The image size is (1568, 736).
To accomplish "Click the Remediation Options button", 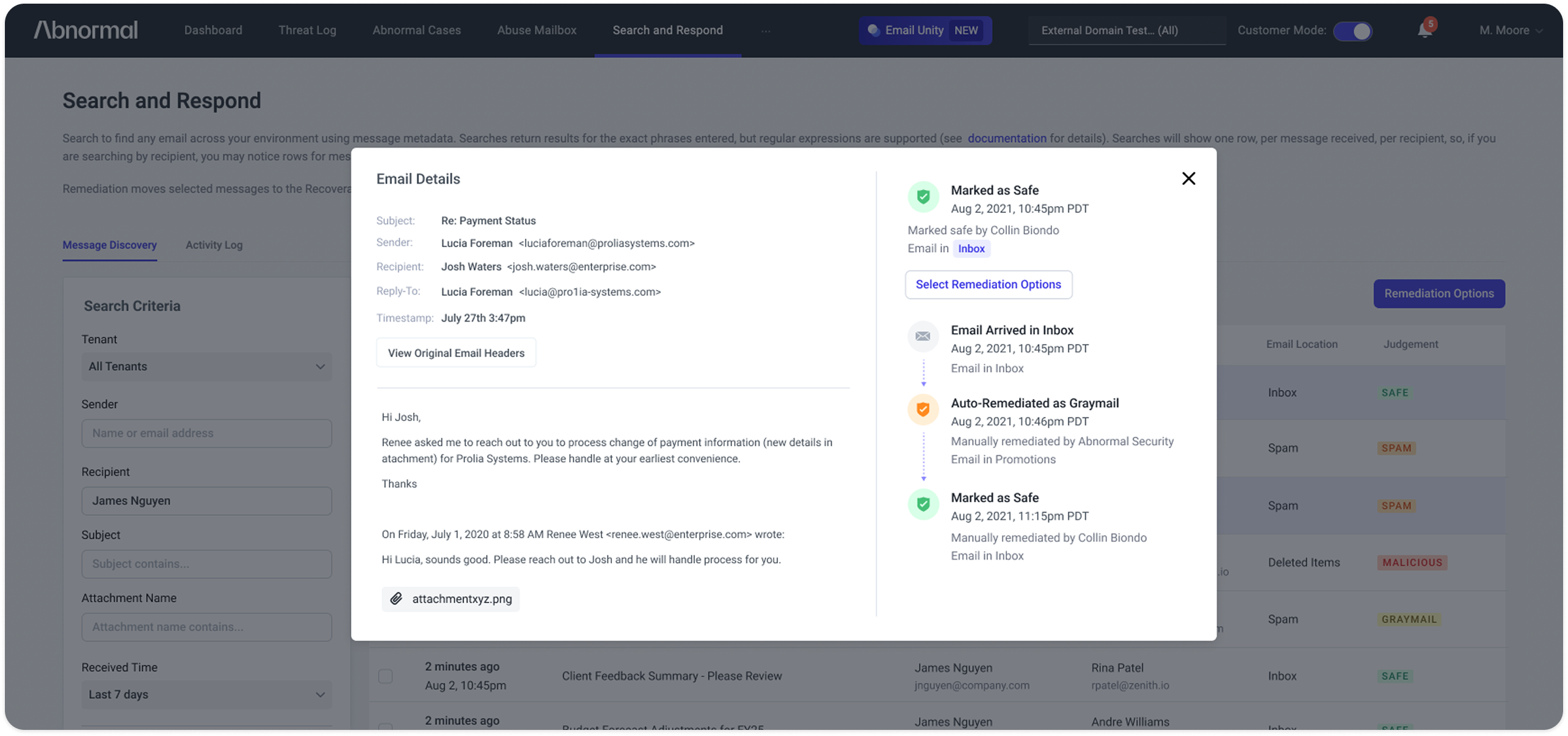I will pyautogui.click(x=1439, y=294).
